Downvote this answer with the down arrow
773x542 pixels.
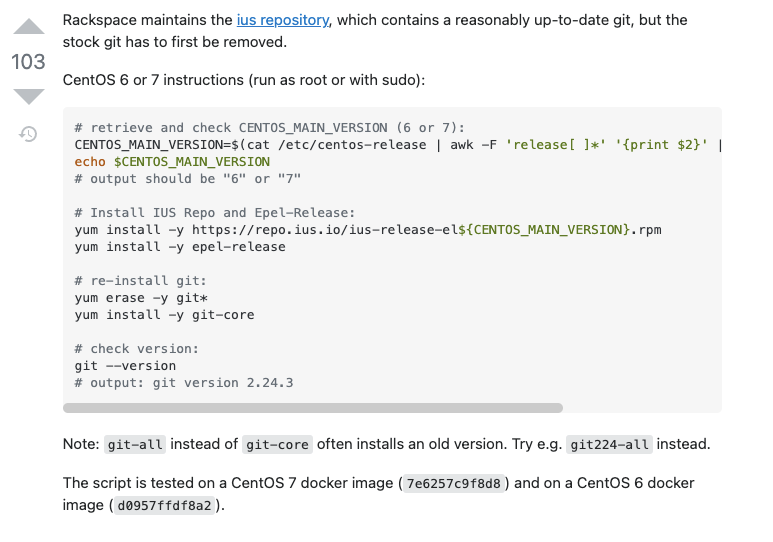click(x=29, y=96)
